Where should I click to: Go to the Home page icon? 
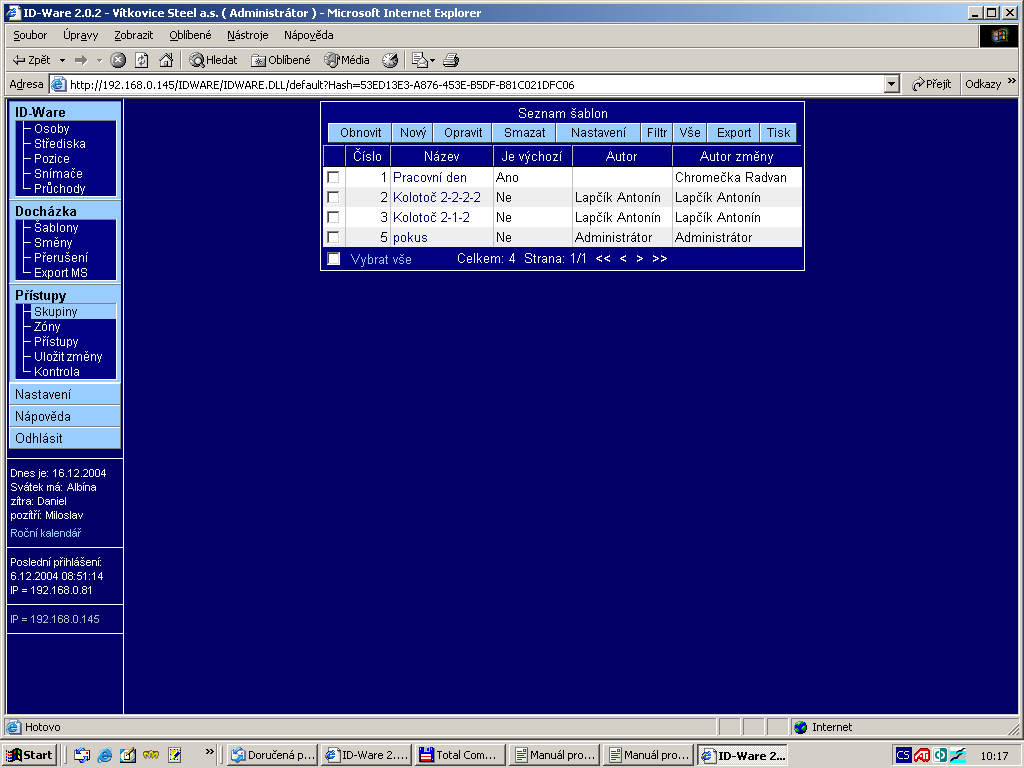166,60
